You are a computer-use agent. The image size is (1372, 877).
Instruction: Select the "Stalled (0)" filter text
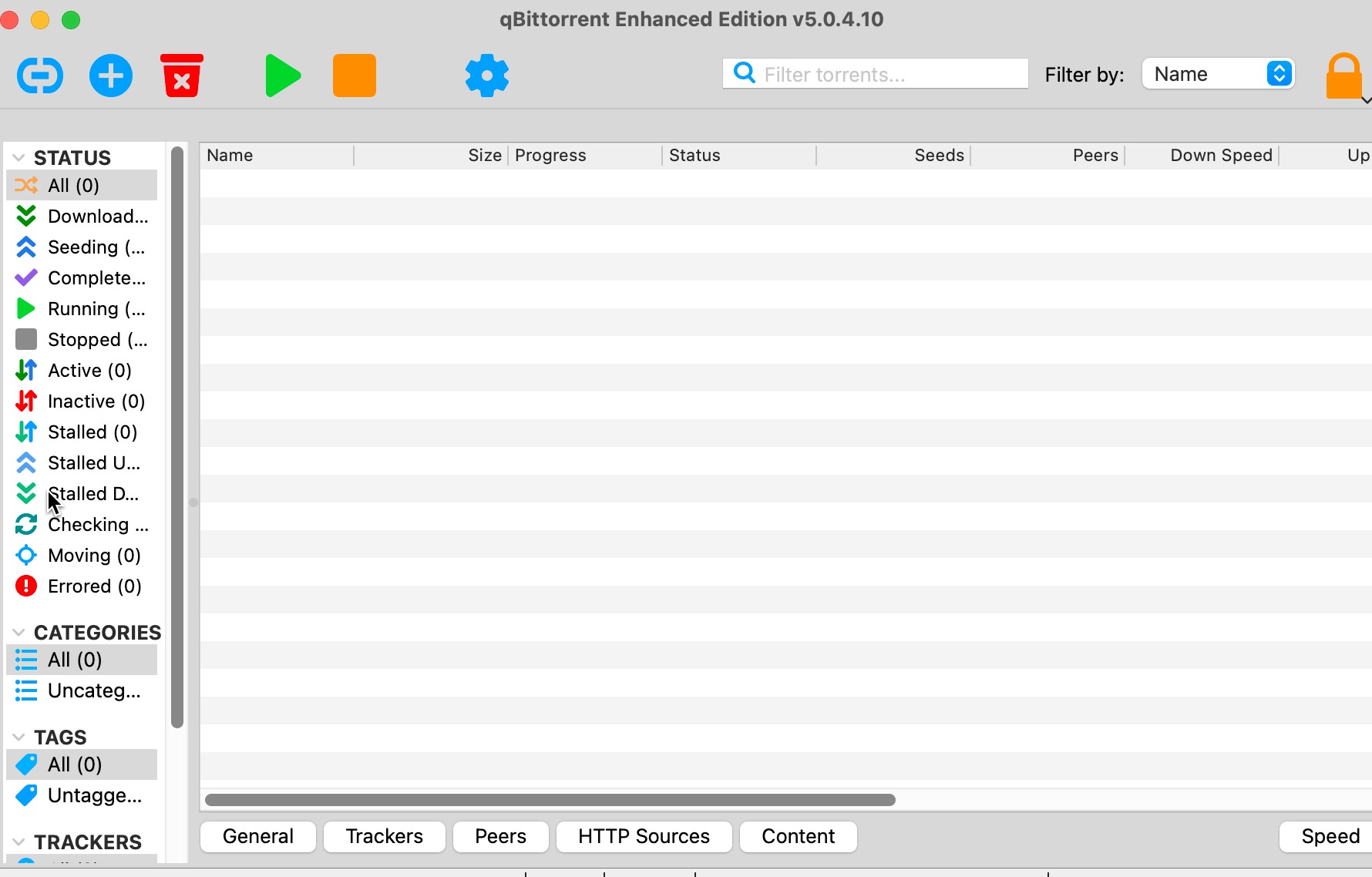tap(92, 432)
